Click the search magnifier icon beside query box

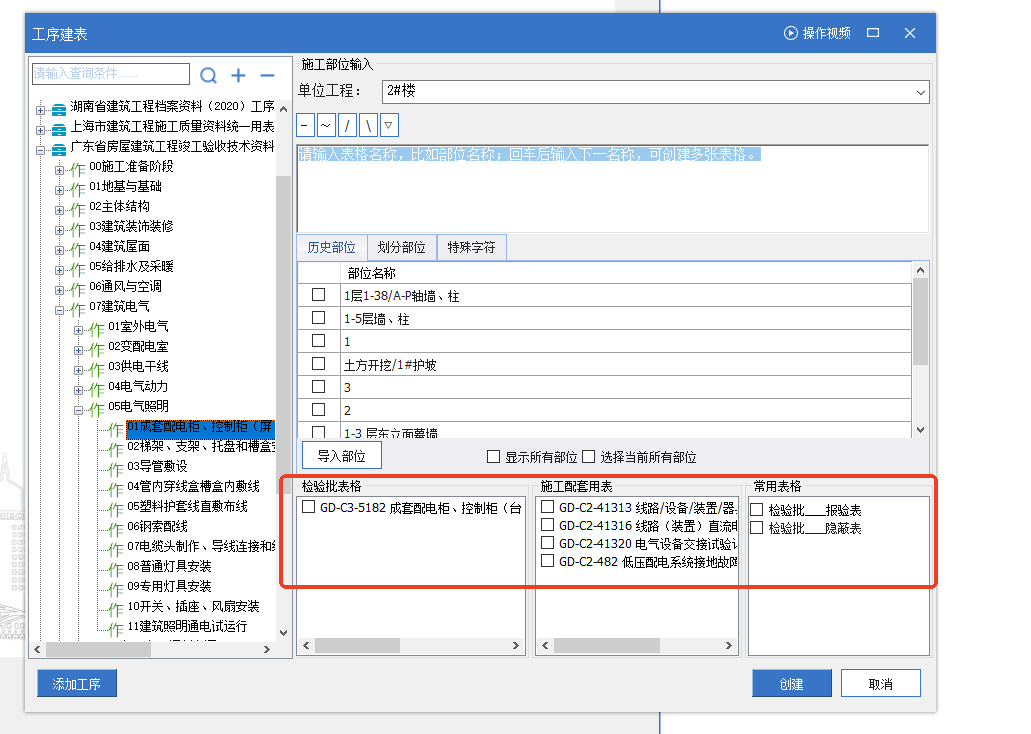tap(208, 75)
